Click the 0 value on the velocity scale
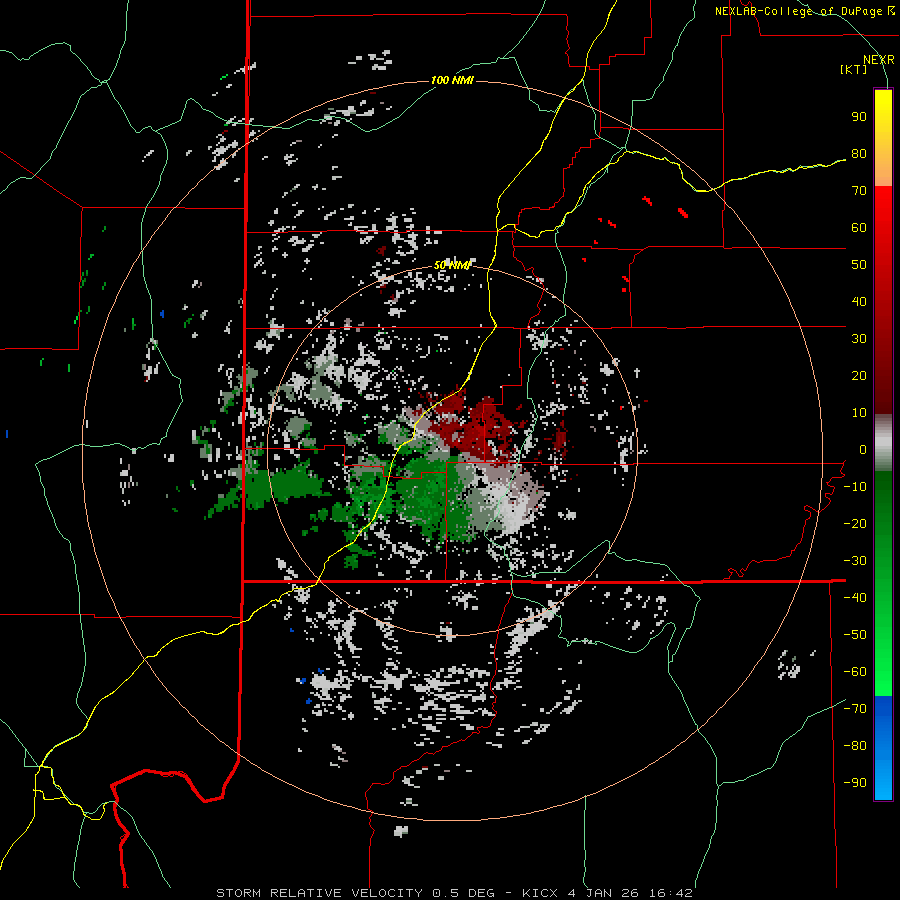 [863, 450]
